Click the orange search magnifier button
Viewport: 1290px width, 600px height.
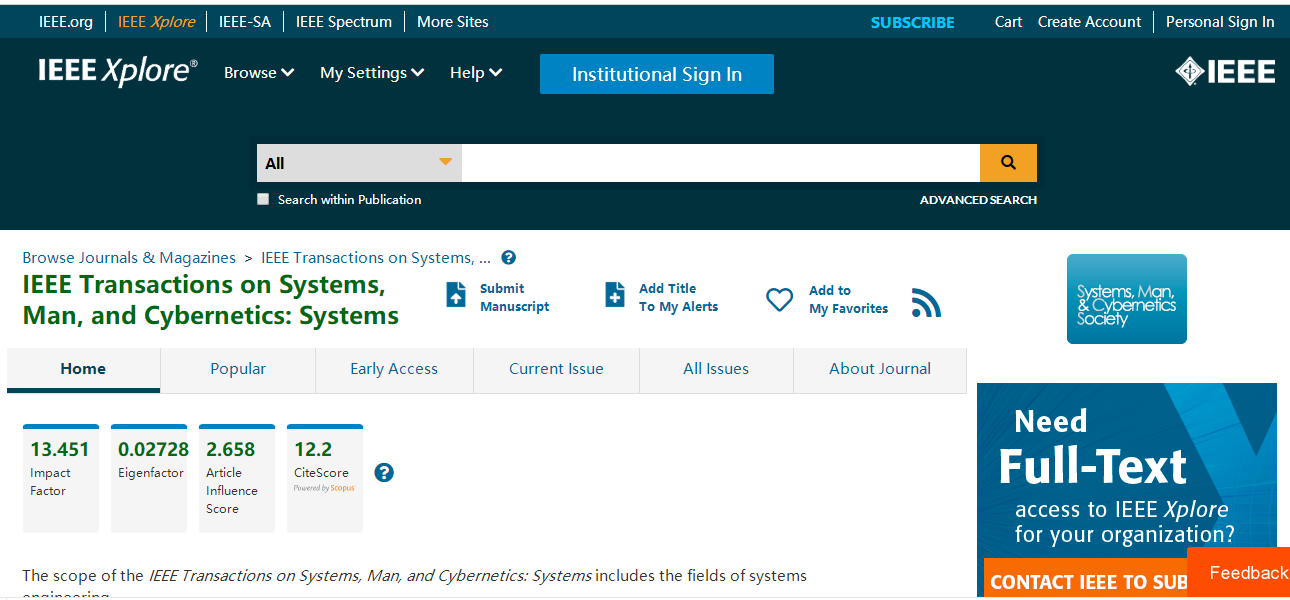click(1008, 163)
